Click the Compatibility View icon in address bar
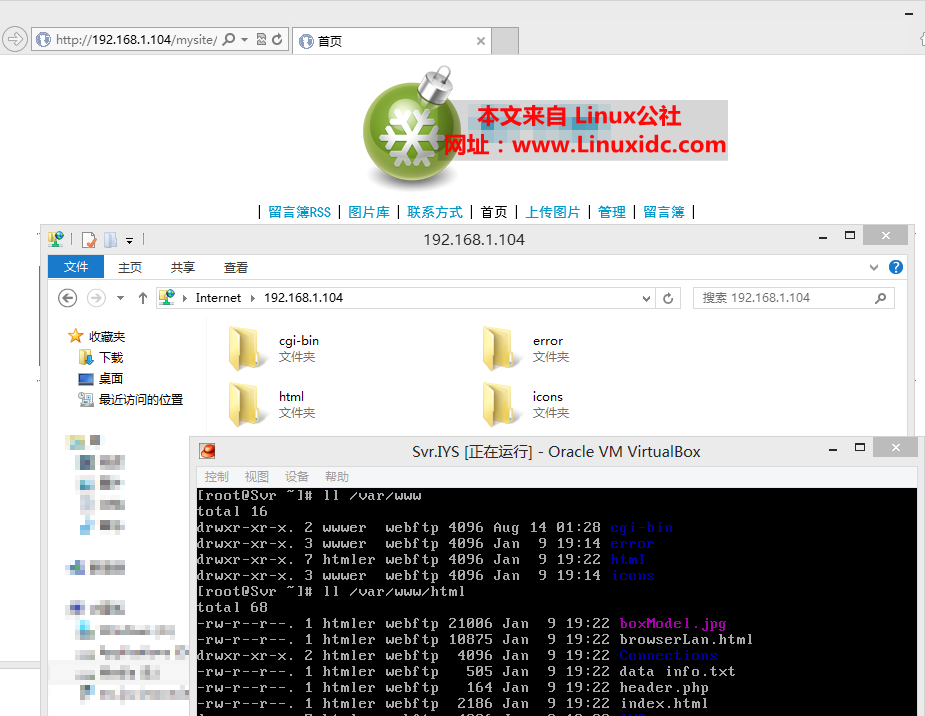This screenshot has width=925, height=716. [262, 39]
